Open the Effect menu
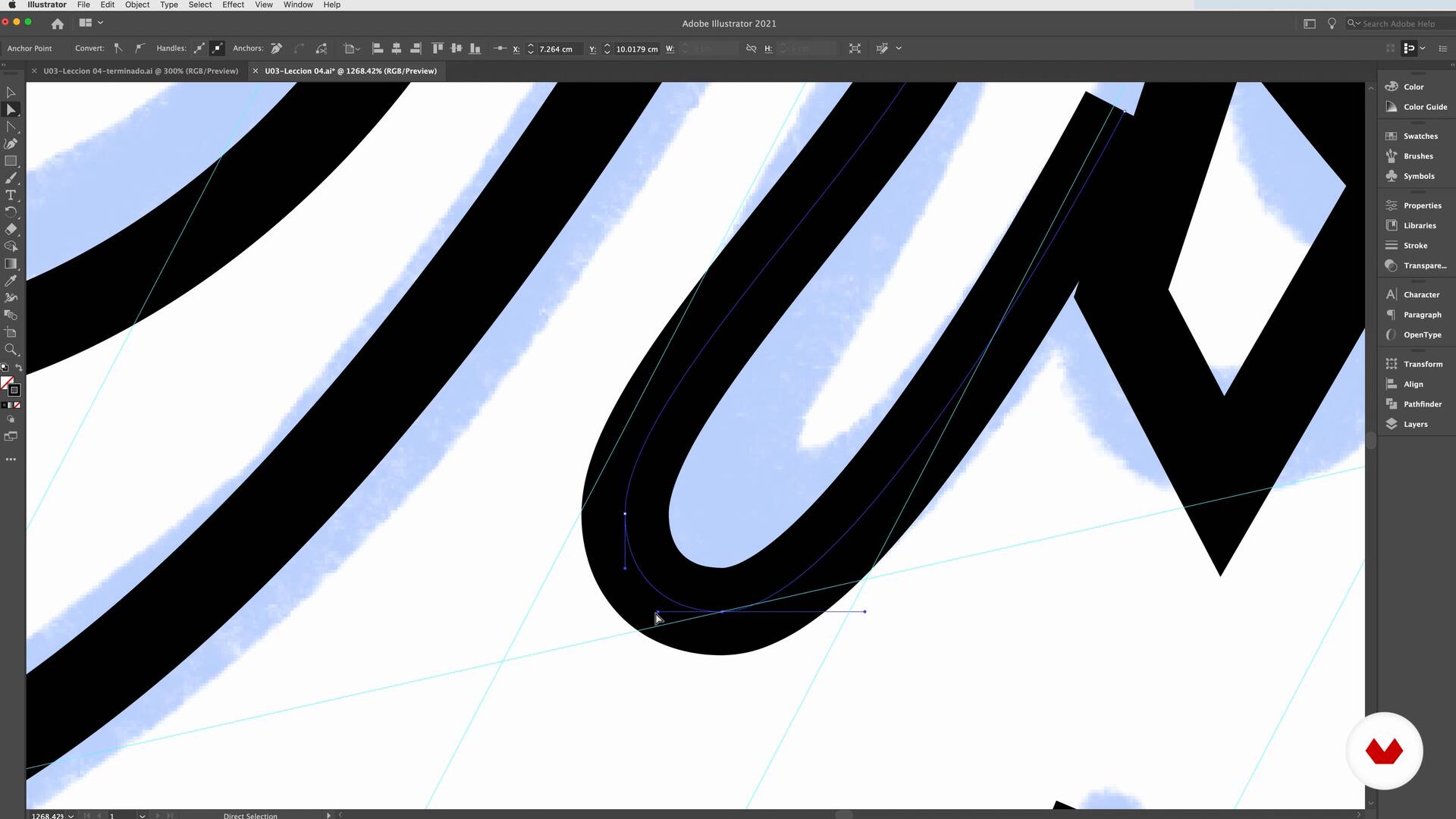 coord(233,5)
